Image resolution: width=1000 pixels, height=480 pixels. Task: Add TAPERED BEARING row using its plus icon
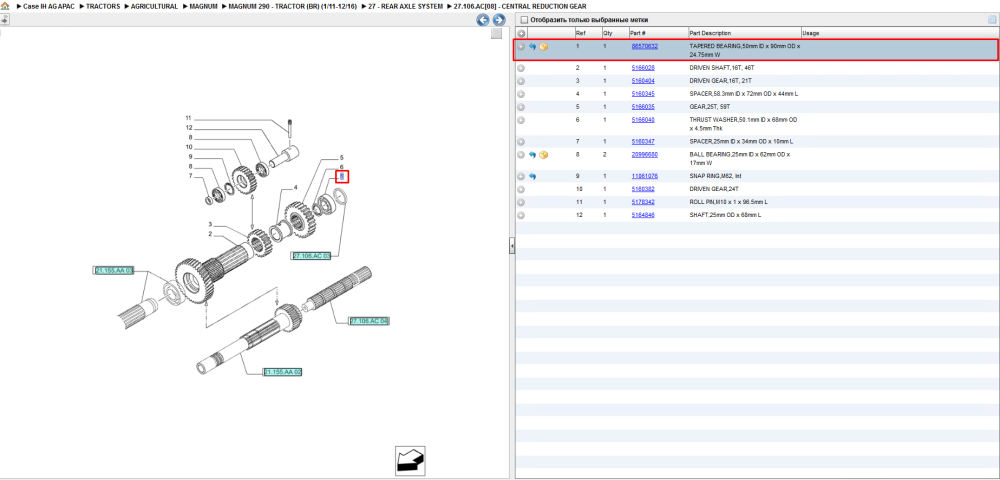coord(521,47)
